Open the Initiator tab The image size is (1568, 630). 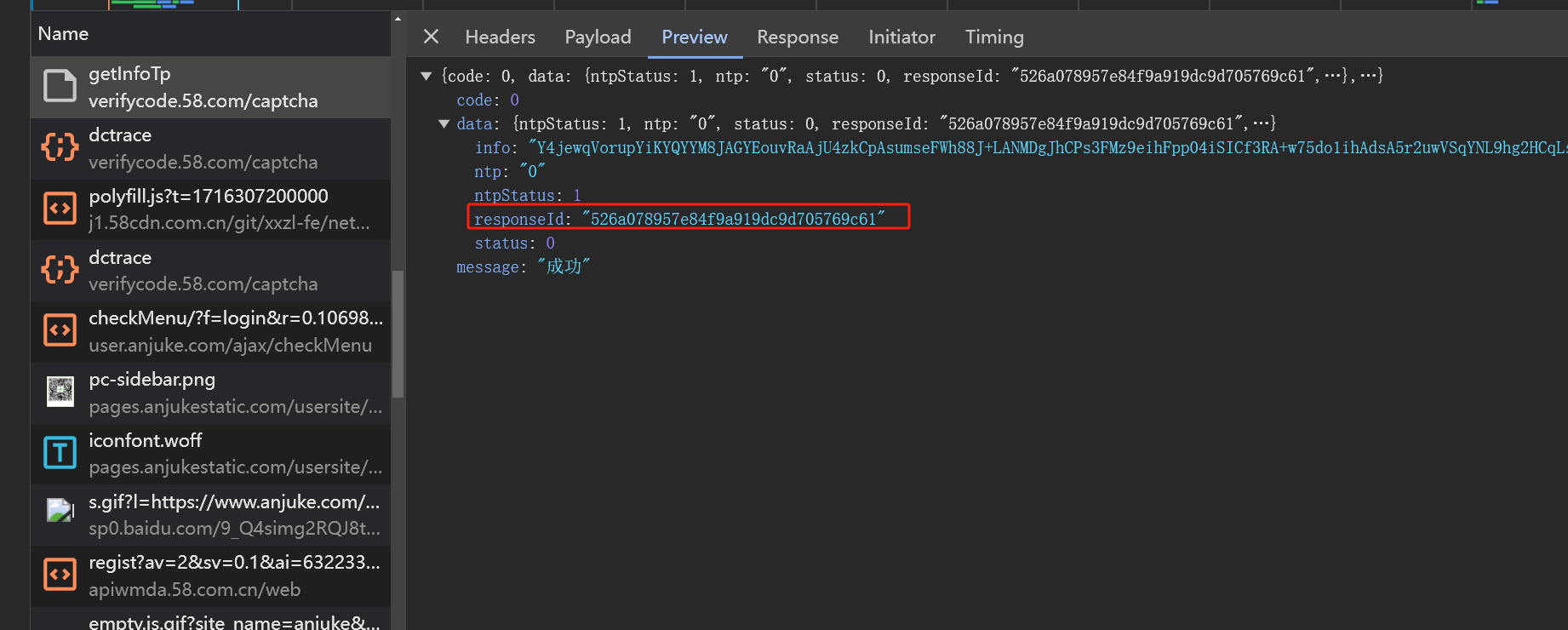901,37
